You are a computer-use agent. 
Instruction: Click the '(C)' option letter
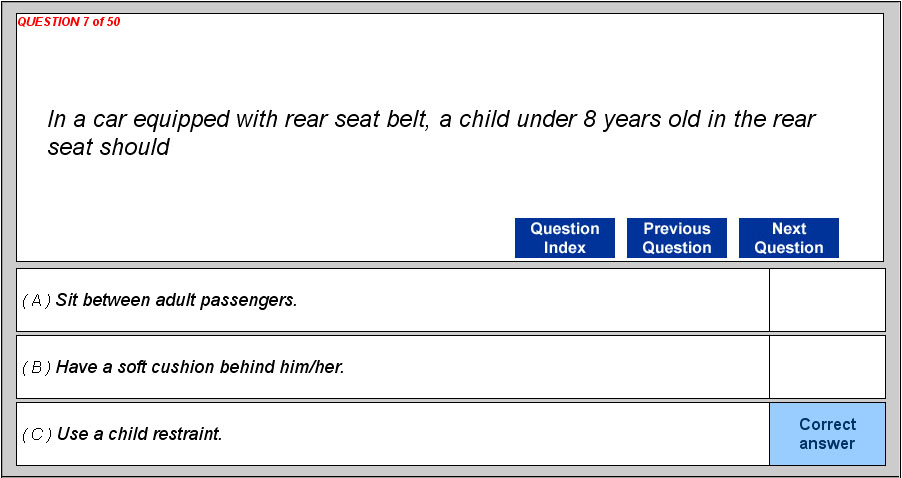(36, 434)
